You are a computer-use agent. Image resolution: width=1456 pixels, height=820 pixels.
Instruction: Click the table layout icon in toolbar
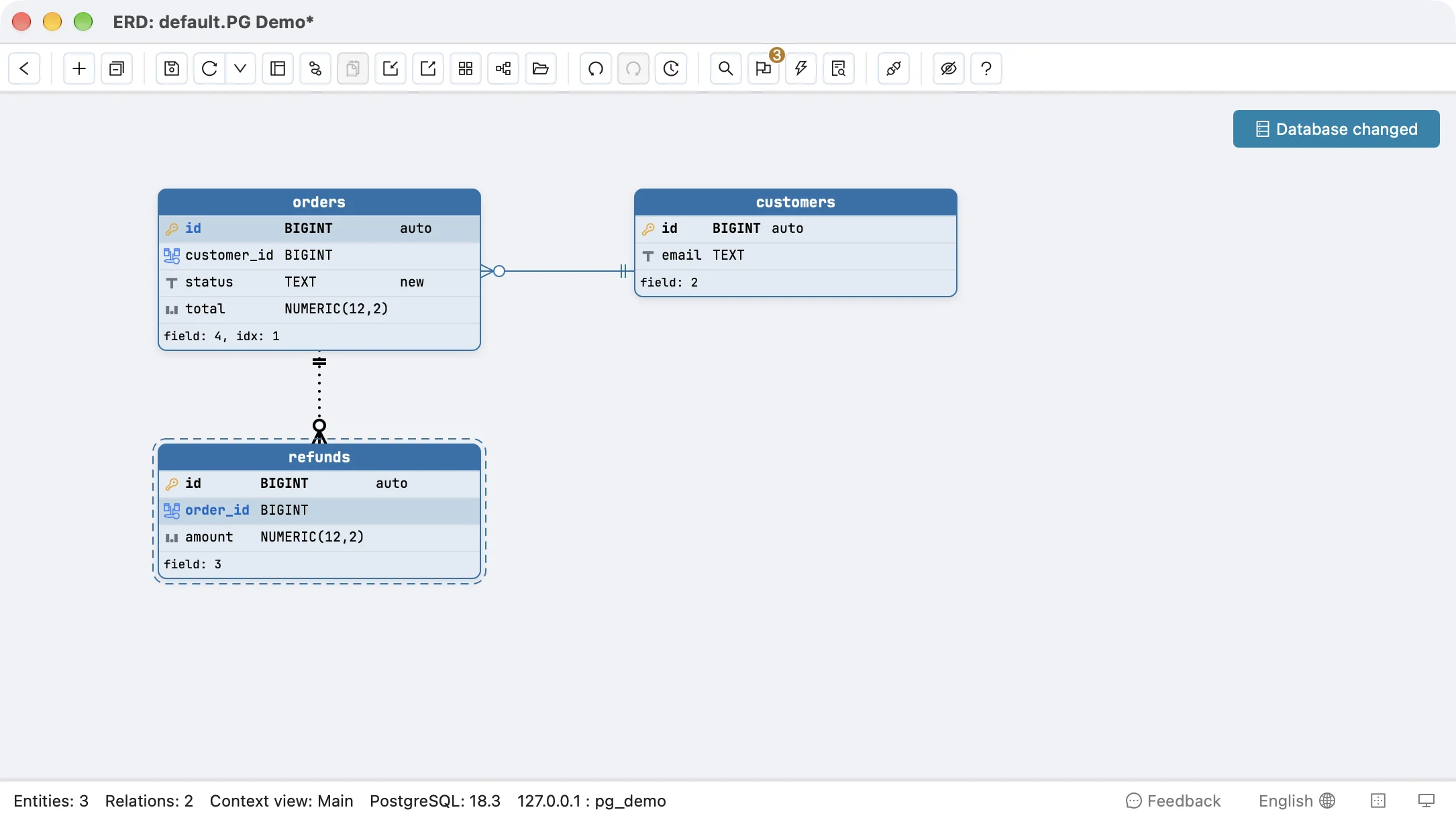point(278,68)
